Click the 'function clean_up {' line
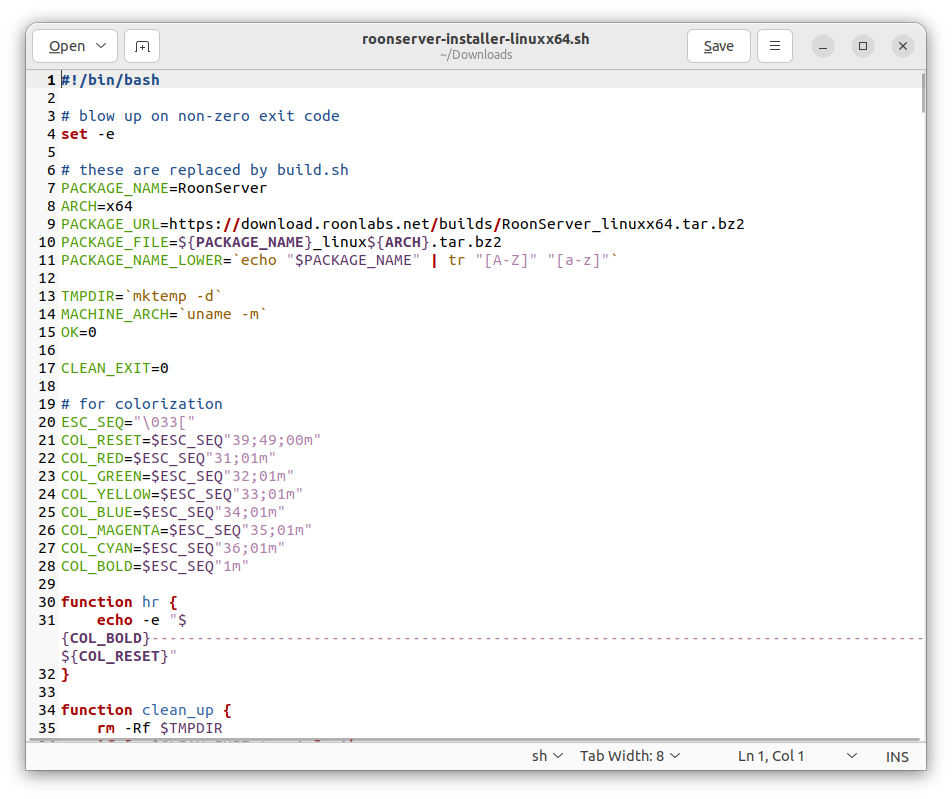Image resolution: width=952 pixels, height=799 pixels. (146, 710)
